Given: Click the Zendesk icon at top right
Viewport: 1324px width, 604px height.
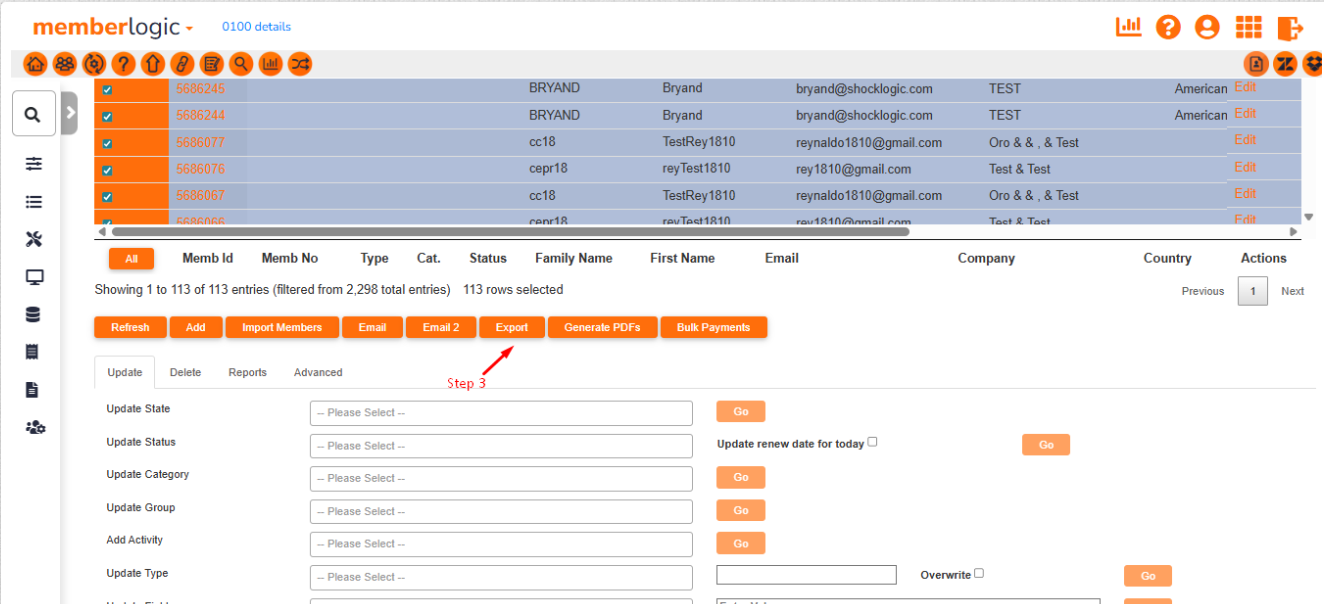Looking at the screenshot, I should [x=1286, y=64].
